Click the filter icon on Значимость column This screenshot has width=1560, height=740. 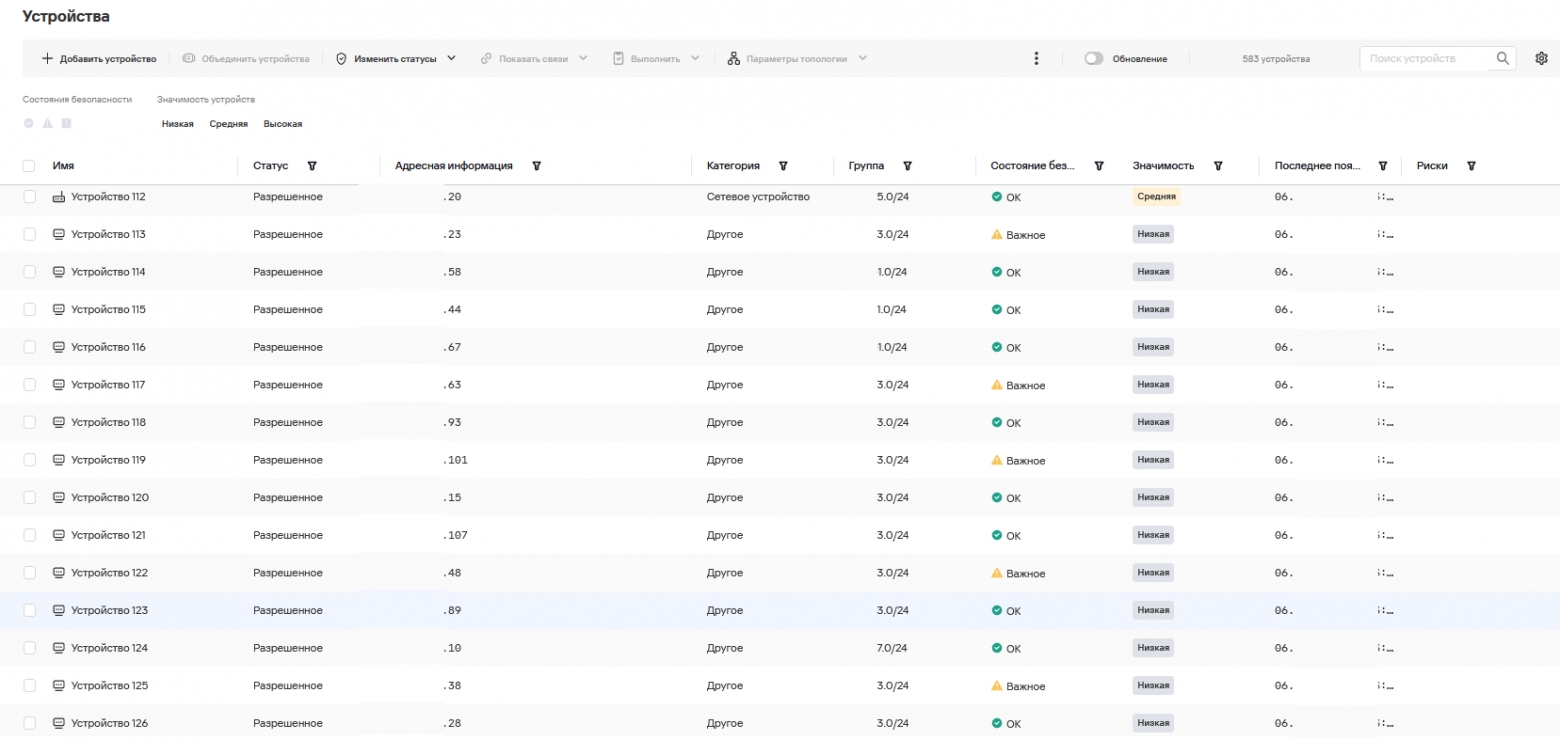[1218, 166]
